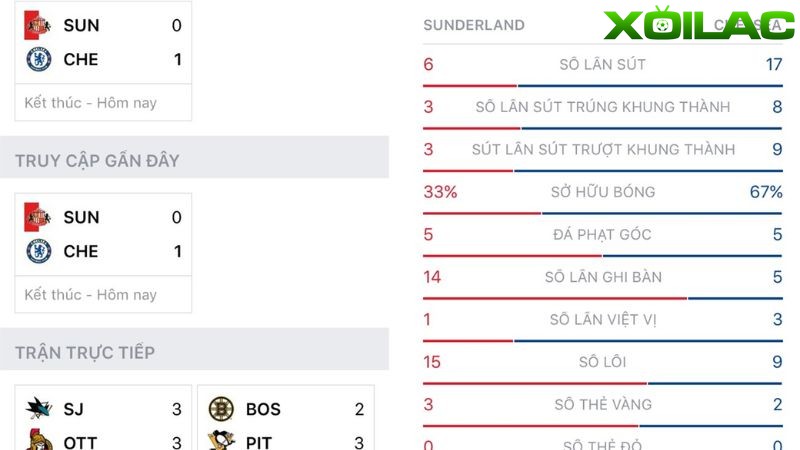Open the BOS vs PIT live match card
This screenshot has height=450, width=800.
tap(286, 418)
